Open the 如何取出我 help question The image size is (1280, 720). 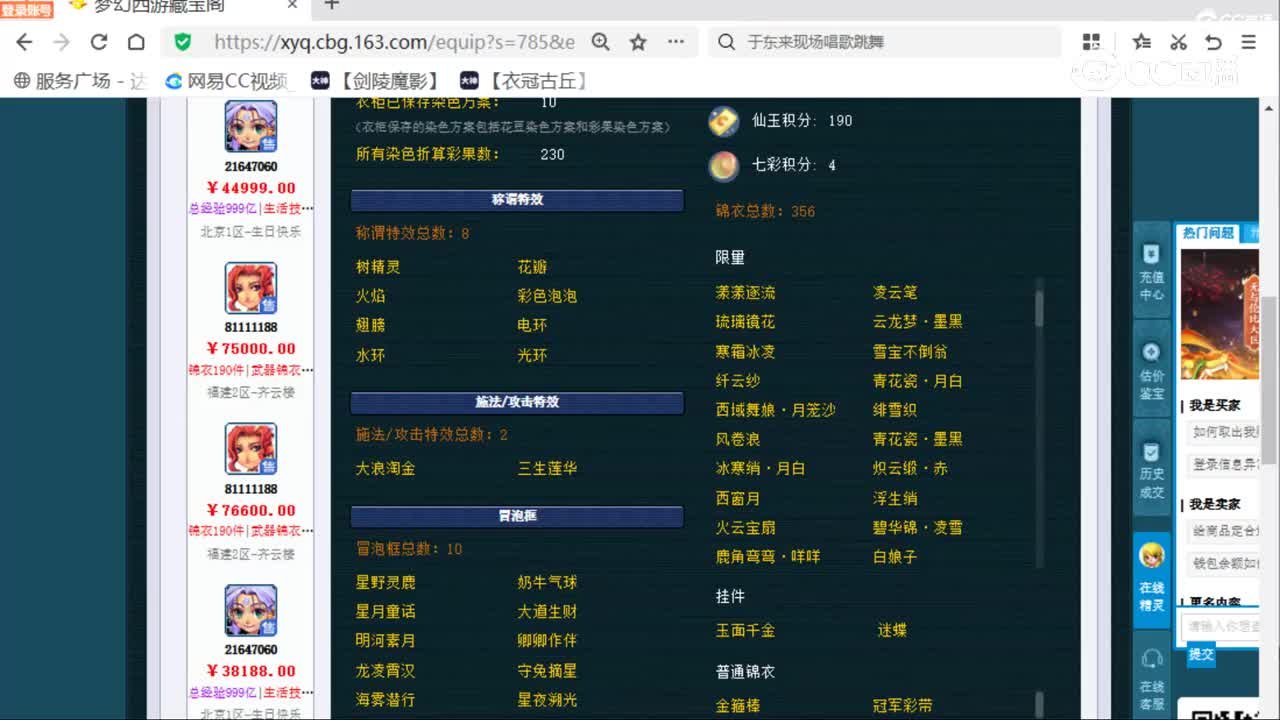(1225, 432)
